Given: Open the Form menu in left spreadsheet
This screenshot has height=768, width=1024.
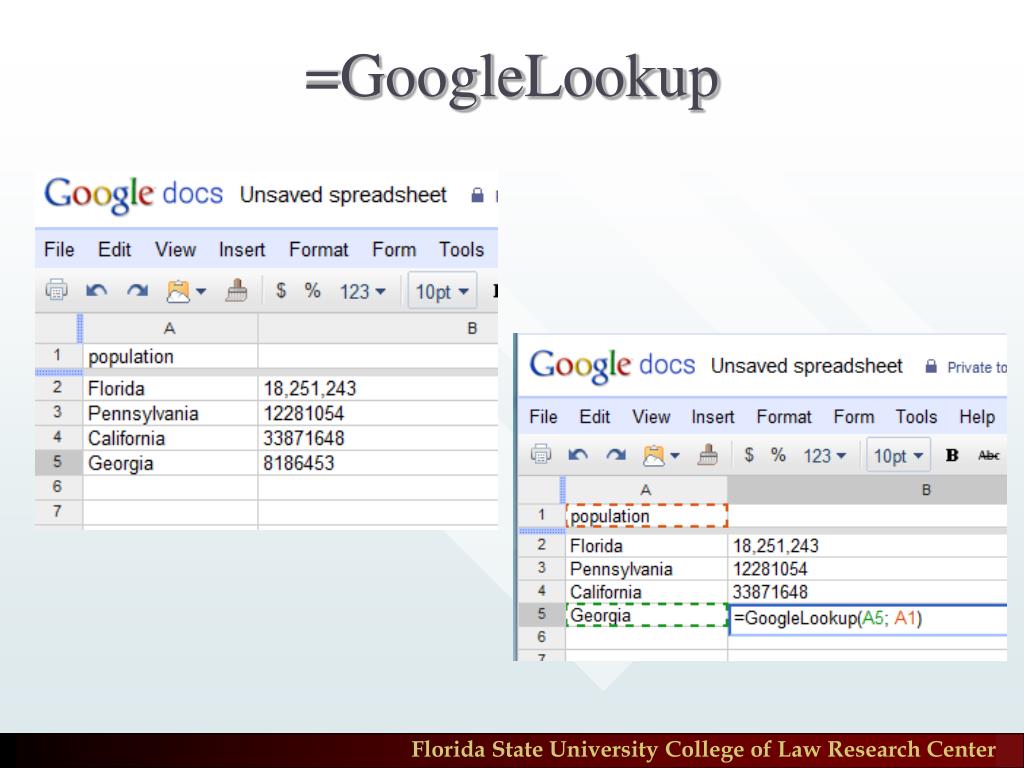Looking at the screenshot, I should [x=394, y=249].
